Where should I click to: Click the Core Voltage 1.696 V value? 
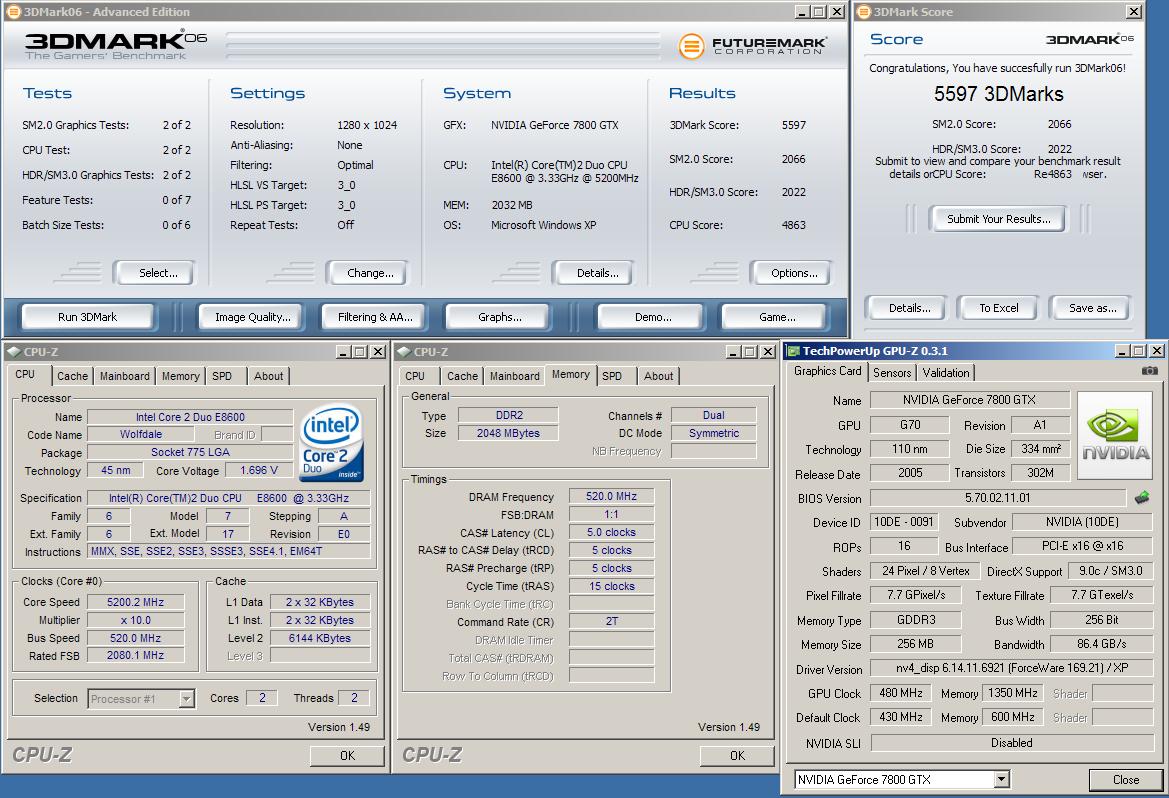pos(259,470)
